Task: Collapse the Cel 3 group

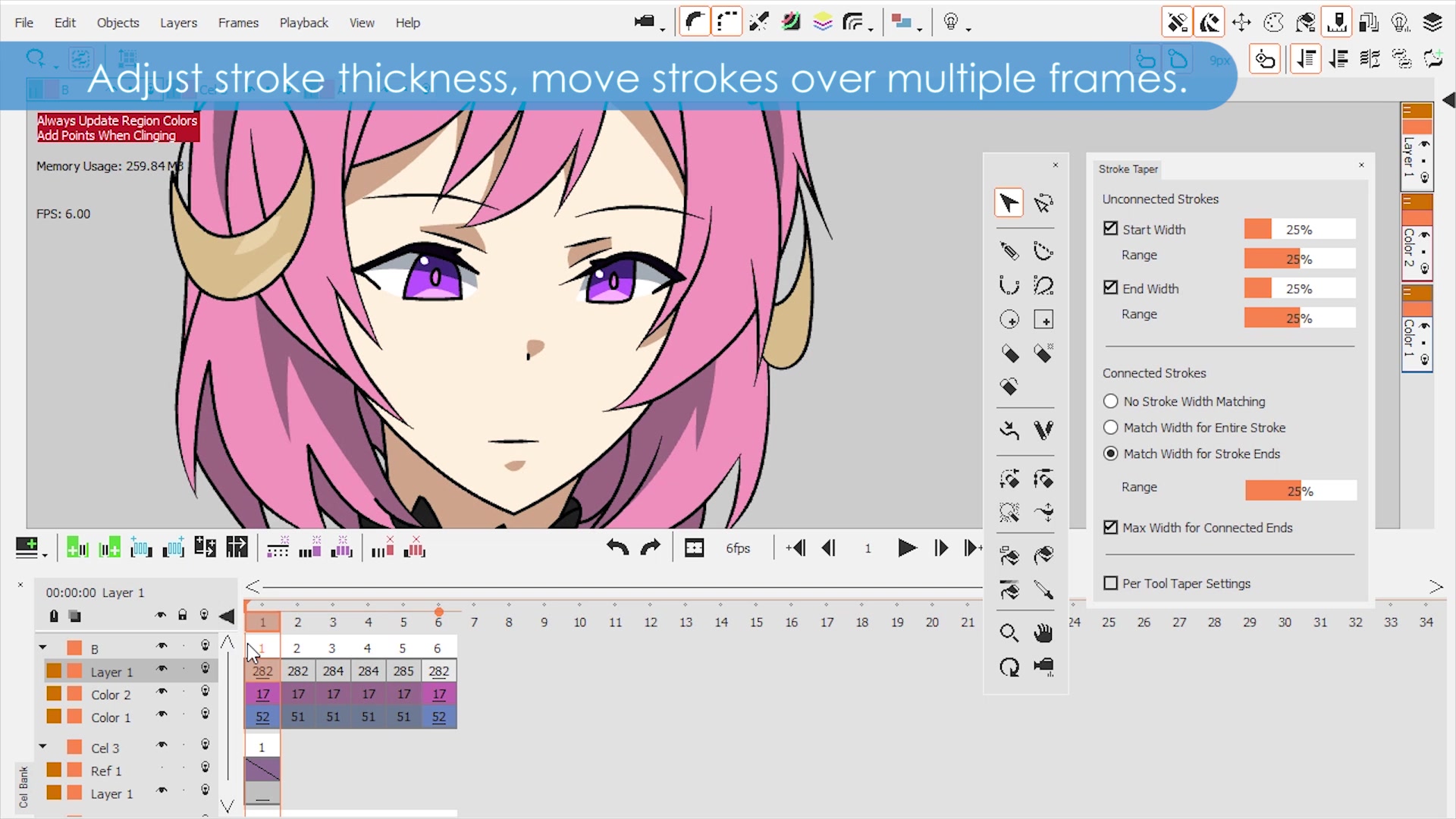Action: [x=42, y=747]
